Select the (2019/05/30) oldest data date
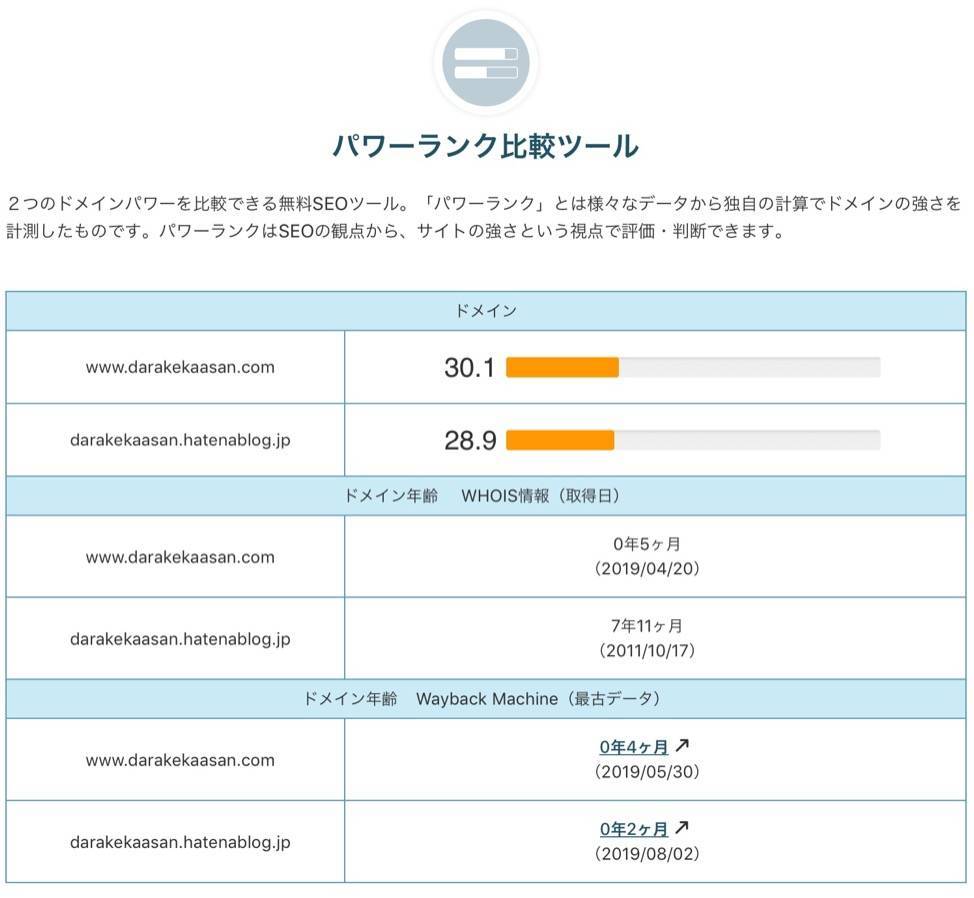The height and width of the screenshot is (898, 974). 647,772
